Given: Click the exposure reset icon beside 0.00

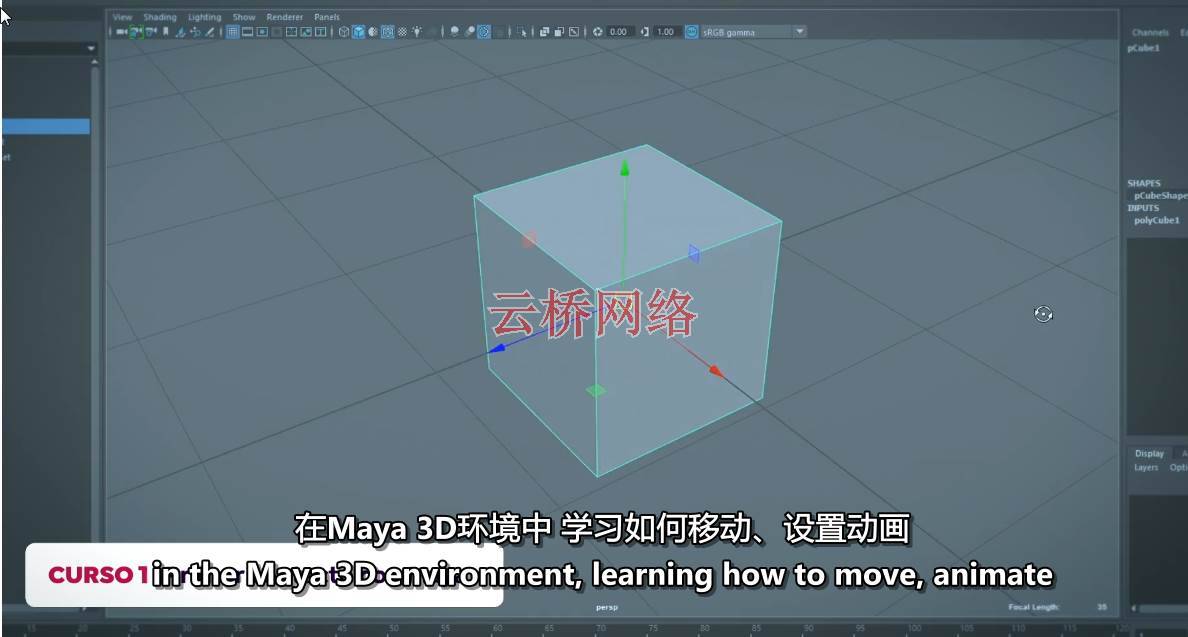Looking at the screenshot, I should point(597,31).
